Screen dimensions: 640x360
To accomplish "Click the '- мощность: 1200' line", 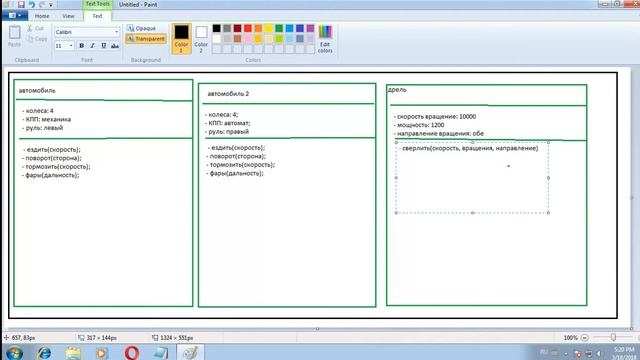I will [419, 125].
